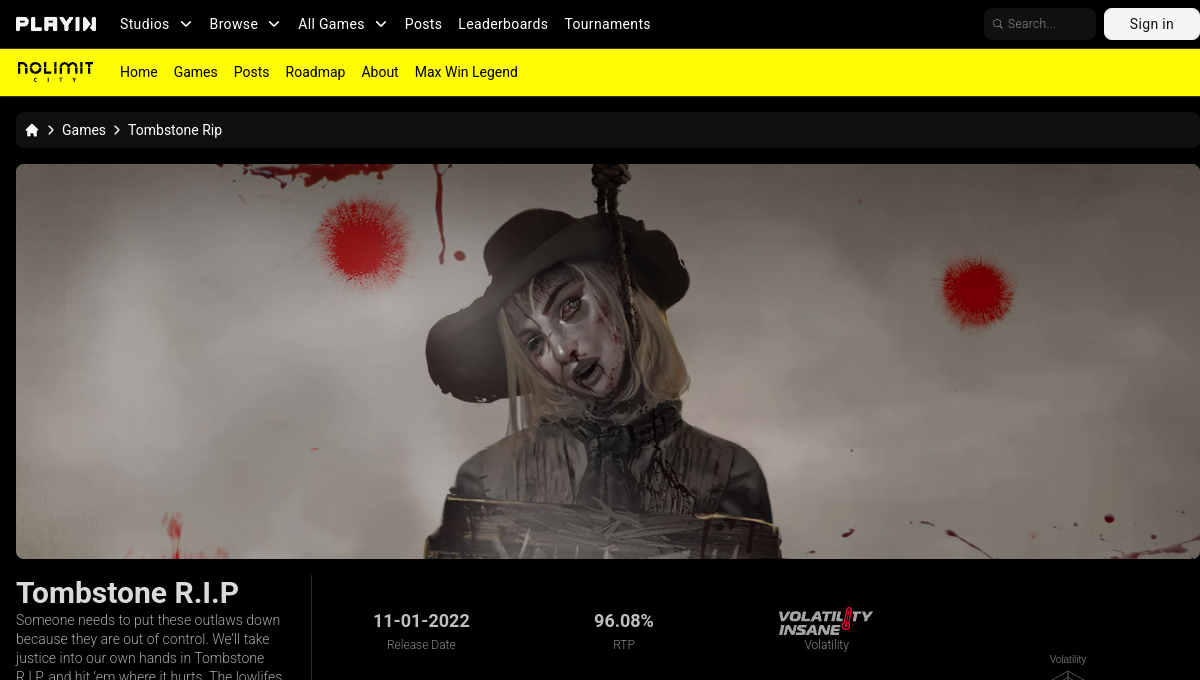Expand the All Games dropdown

pos(342,24)
